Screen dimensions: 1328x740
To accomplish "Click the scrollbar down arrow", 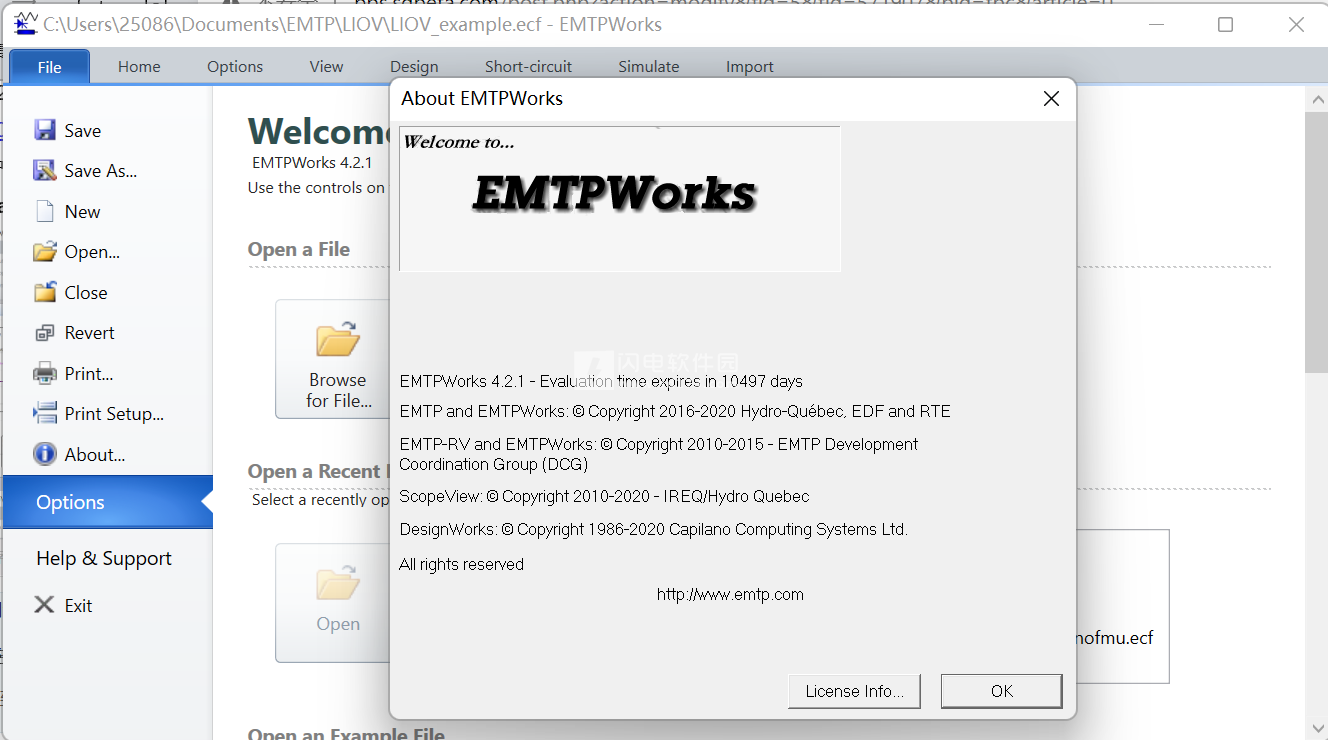I will pos(1316,728).
